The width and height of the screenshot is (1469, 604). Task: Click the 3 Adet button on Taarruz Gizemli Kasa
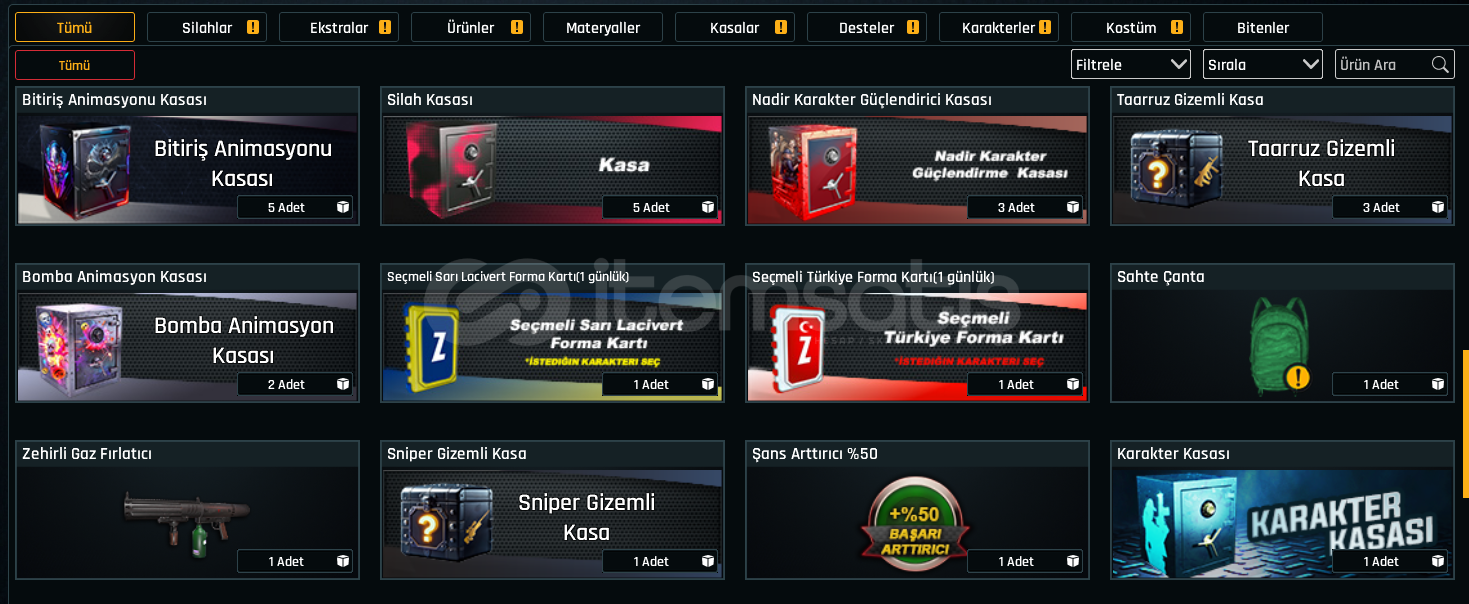click(1390, 207)
